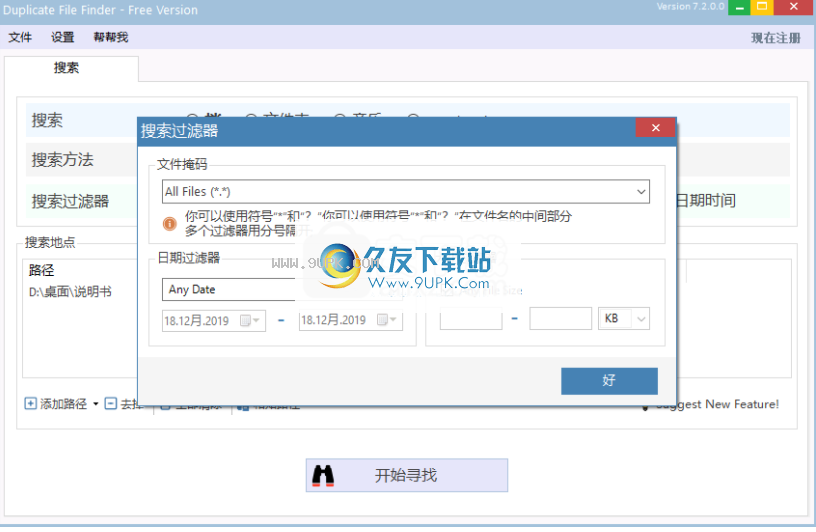Click the 路径 column header
Screen dimensions: 816x532
point(42,270)
